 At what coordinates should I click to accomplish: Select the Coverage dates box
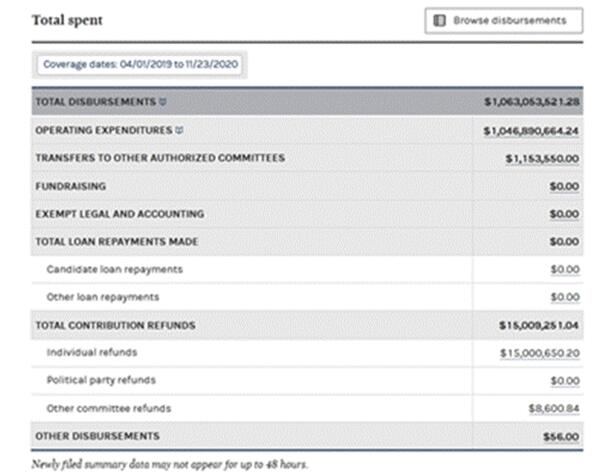coord(140,64)
